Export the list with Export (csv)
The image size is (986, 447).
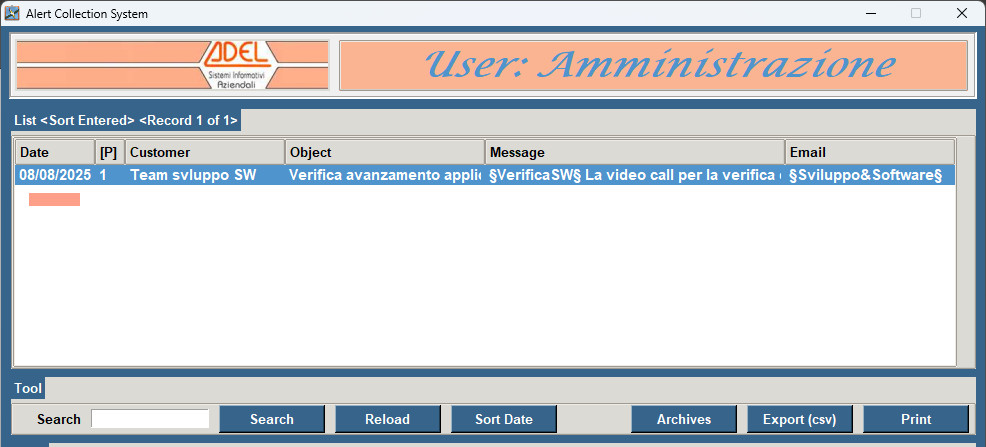799,419
